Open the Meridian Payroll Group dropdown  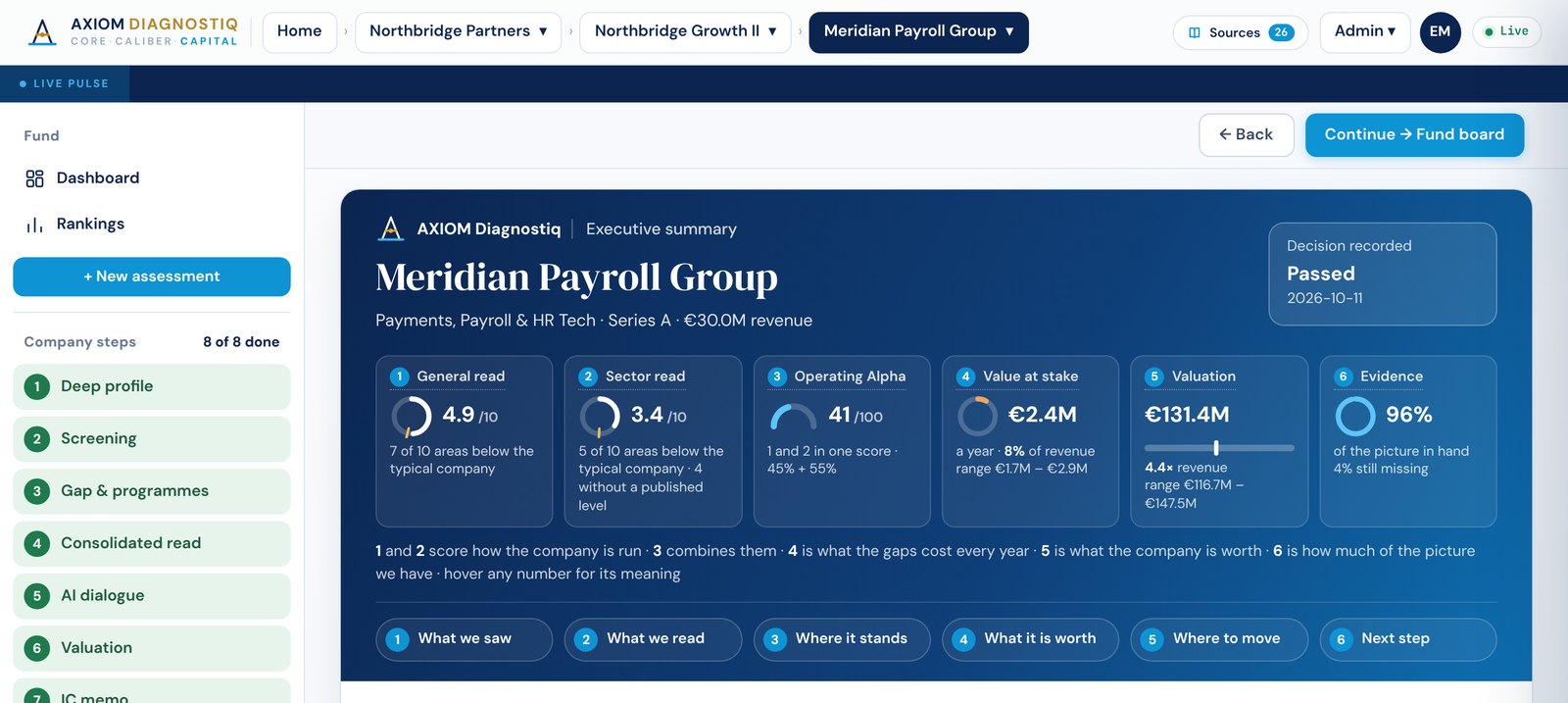point(918,31)
